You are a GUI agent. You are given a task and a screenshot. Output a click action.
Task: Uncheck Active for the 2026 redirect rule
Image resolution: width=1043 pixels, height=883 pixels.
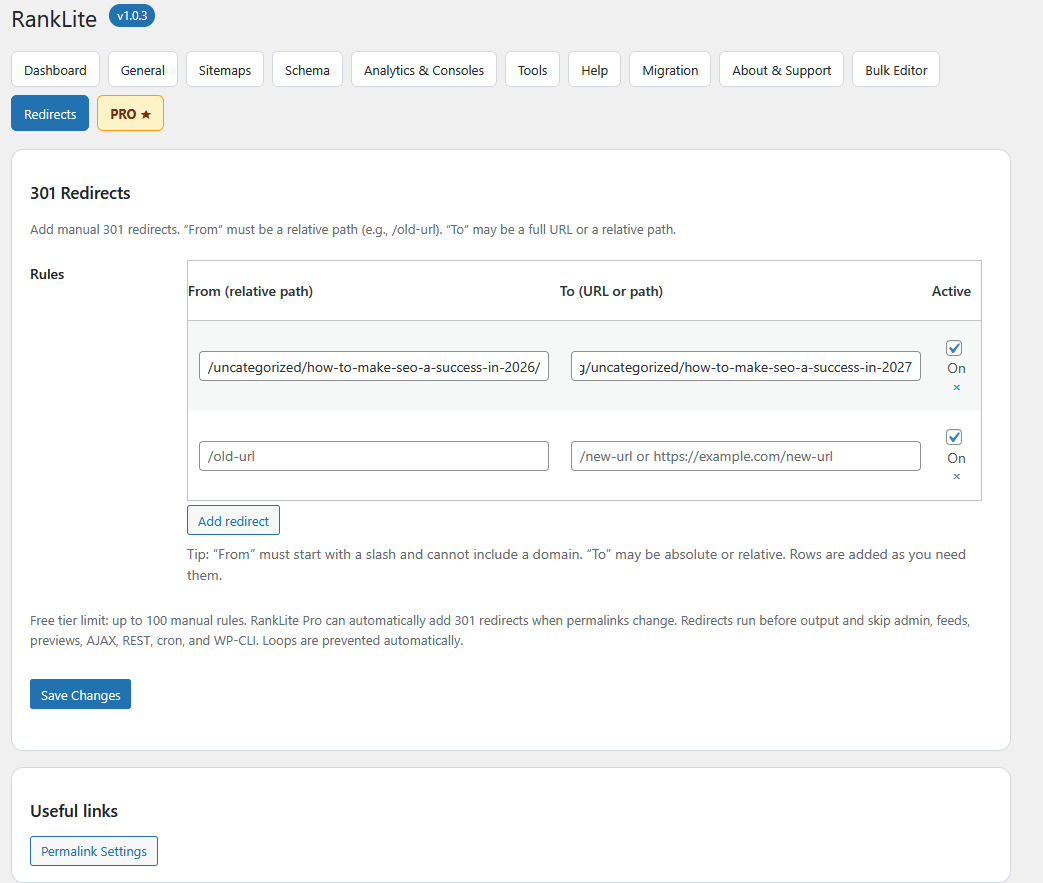[x=954, y=348]
